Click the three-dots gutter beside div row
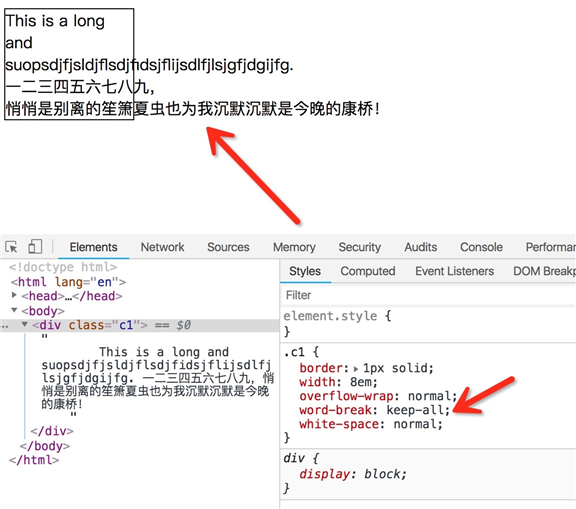 pyautogui.click(x=4, y=326)
